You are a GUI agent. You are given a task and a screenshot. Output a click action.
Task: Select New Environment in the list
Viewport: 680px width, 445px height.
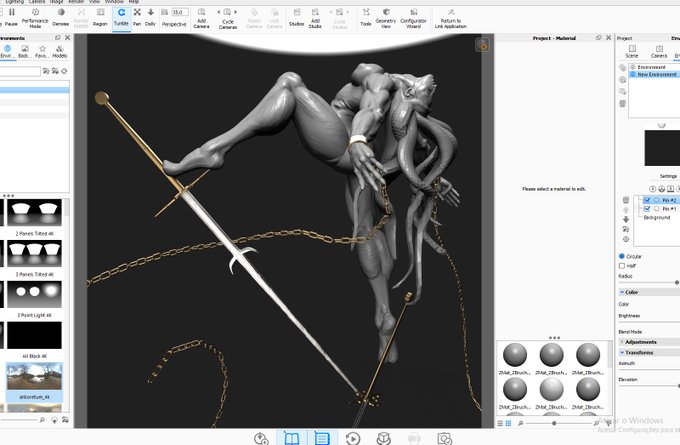(x=654, y=75)
